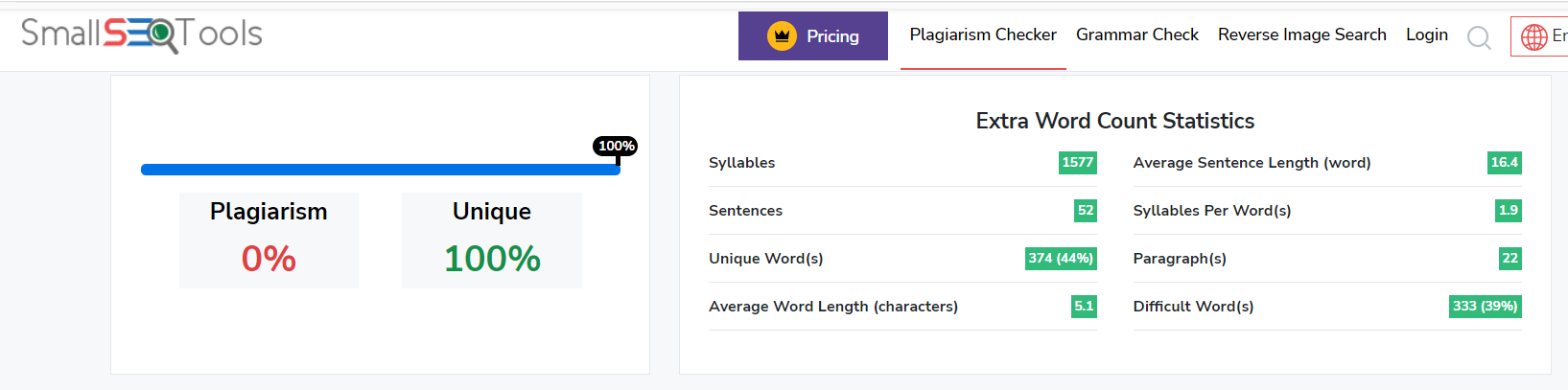Go to Grammar Check
Screen dimensions: 1568x390
1137,34
